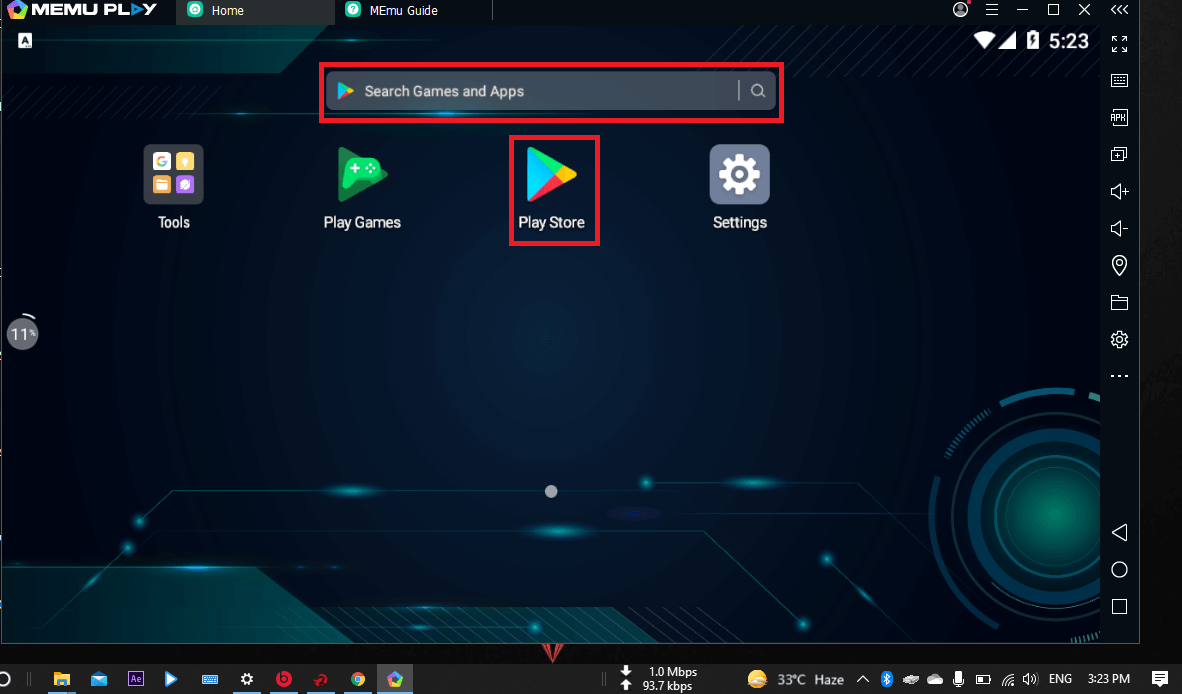1182x694 pixels.
Task: Show hidden system tray icons chevron
Action: pyautogui.click(x=863, y=679)
